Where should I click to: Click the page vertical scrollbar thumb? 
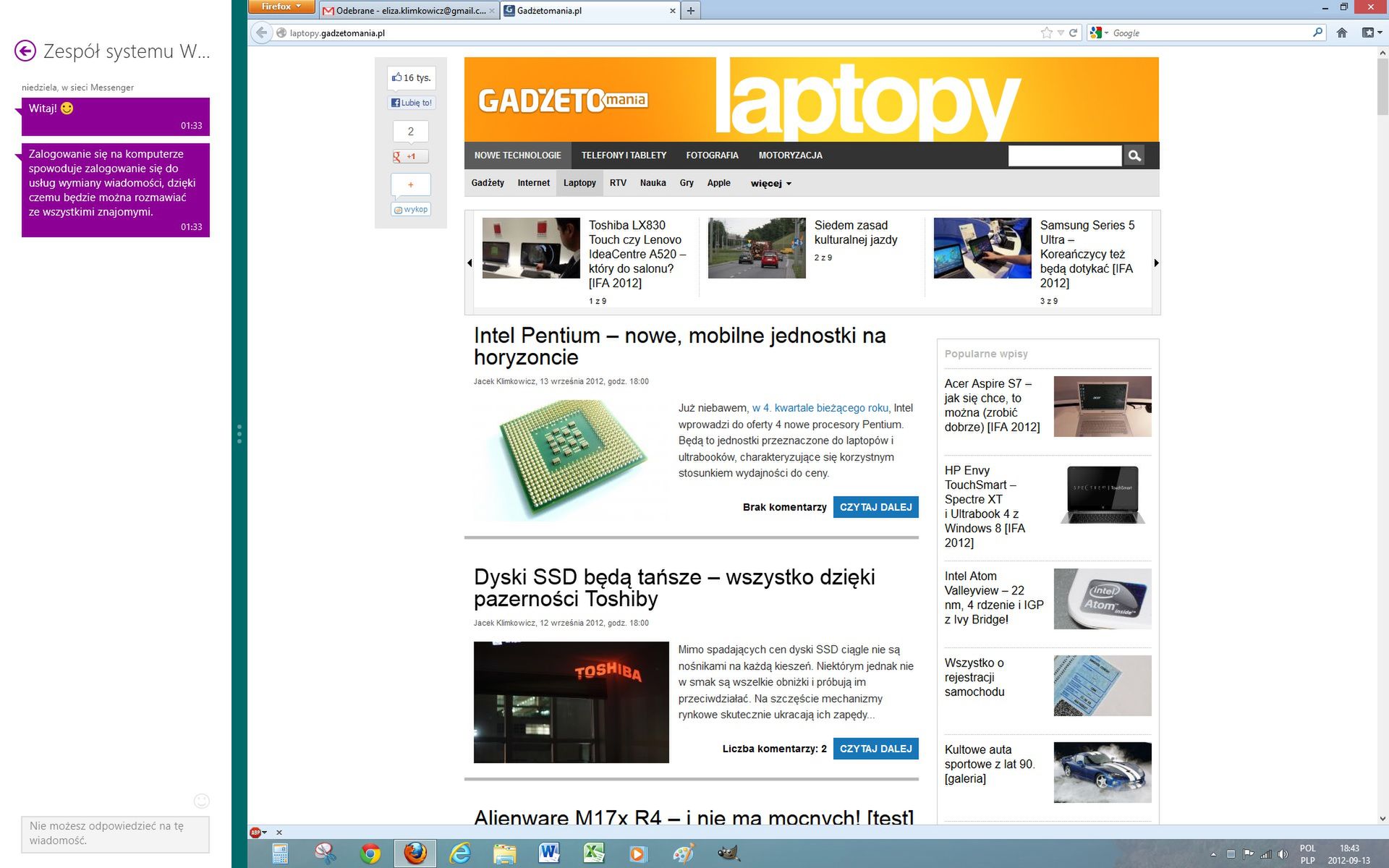coord(1382,88)
